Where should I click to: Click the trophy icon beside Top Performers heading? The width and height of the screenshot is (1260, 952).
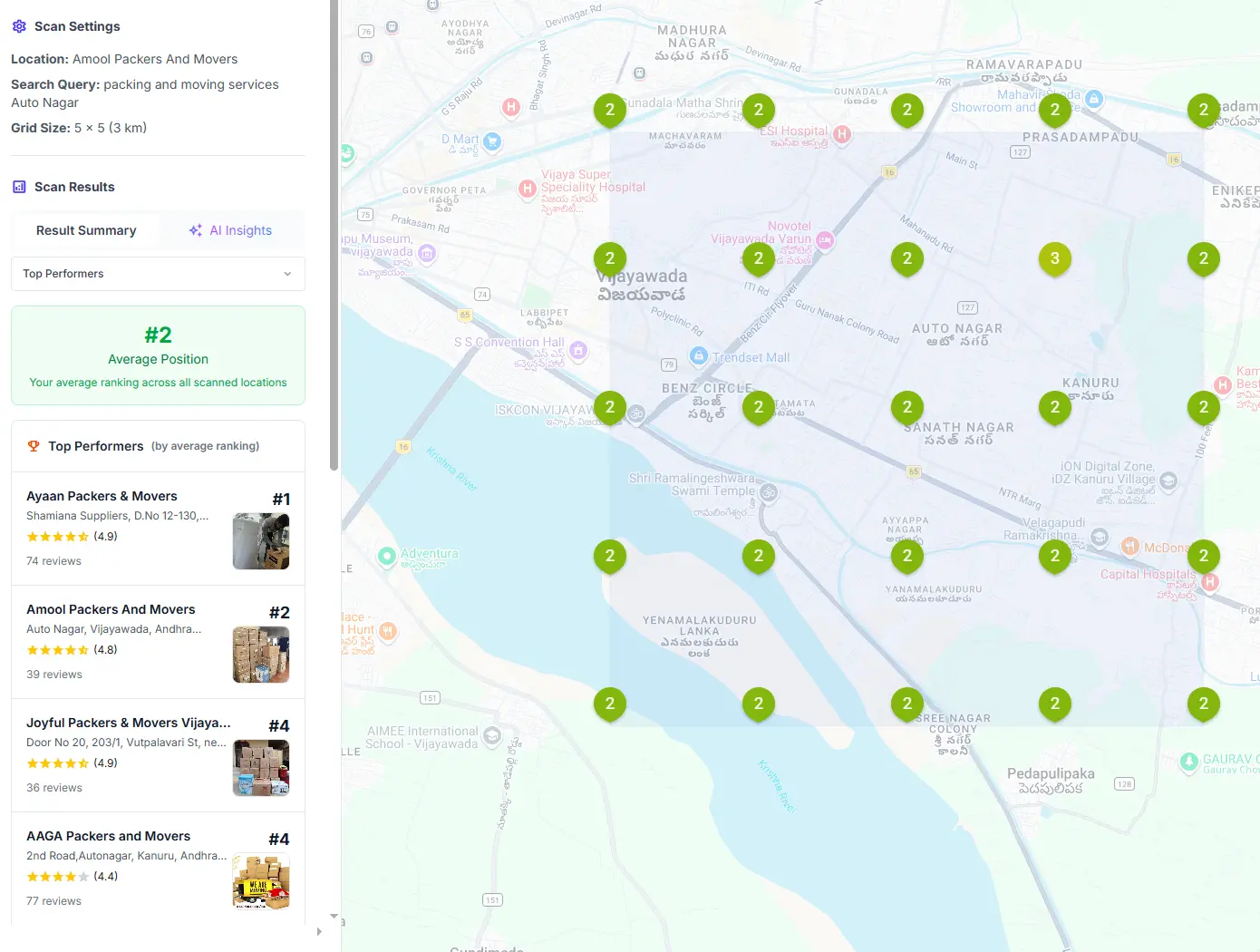[34, 446]
